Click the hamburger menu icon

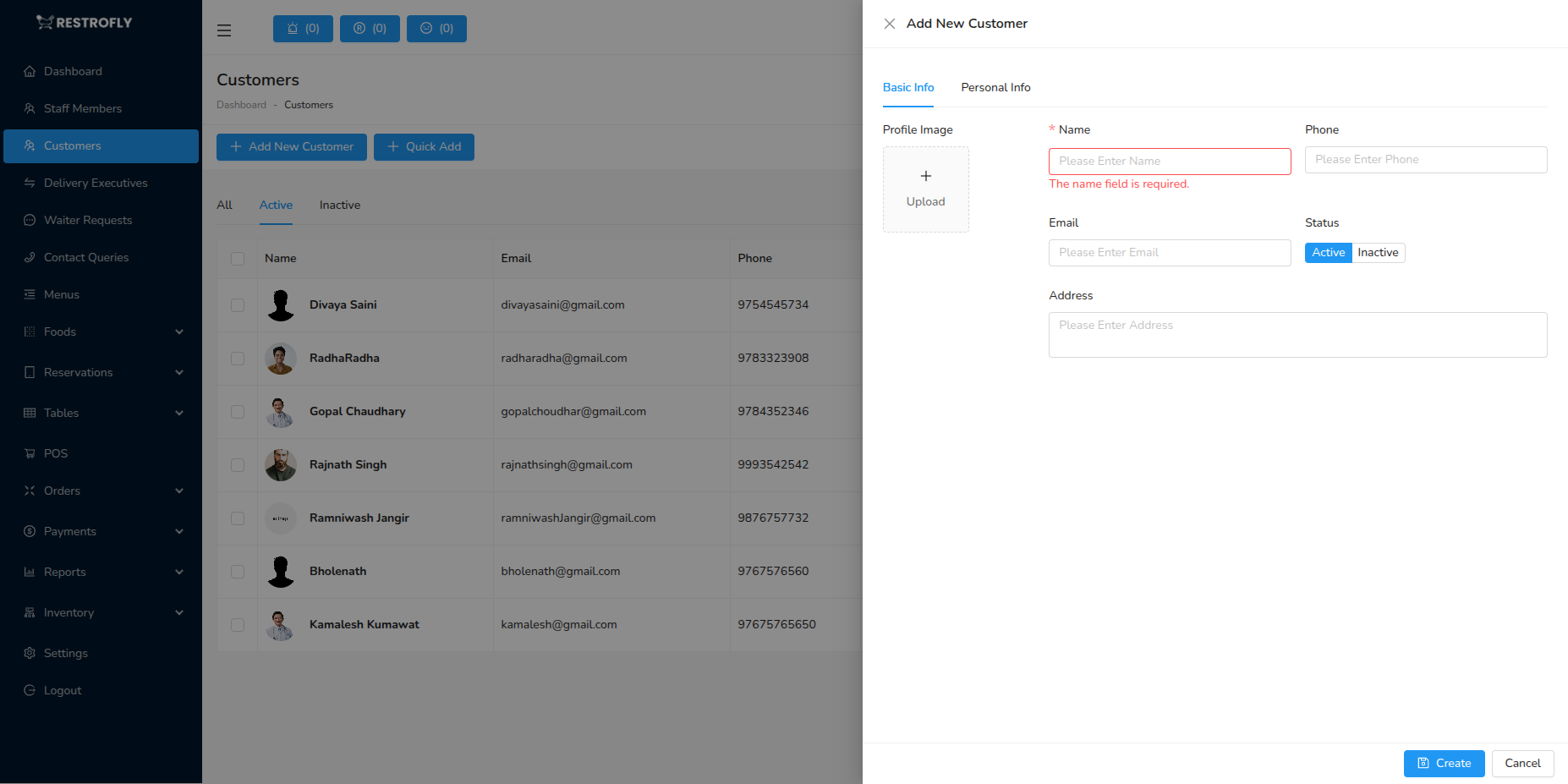(224, 30)
